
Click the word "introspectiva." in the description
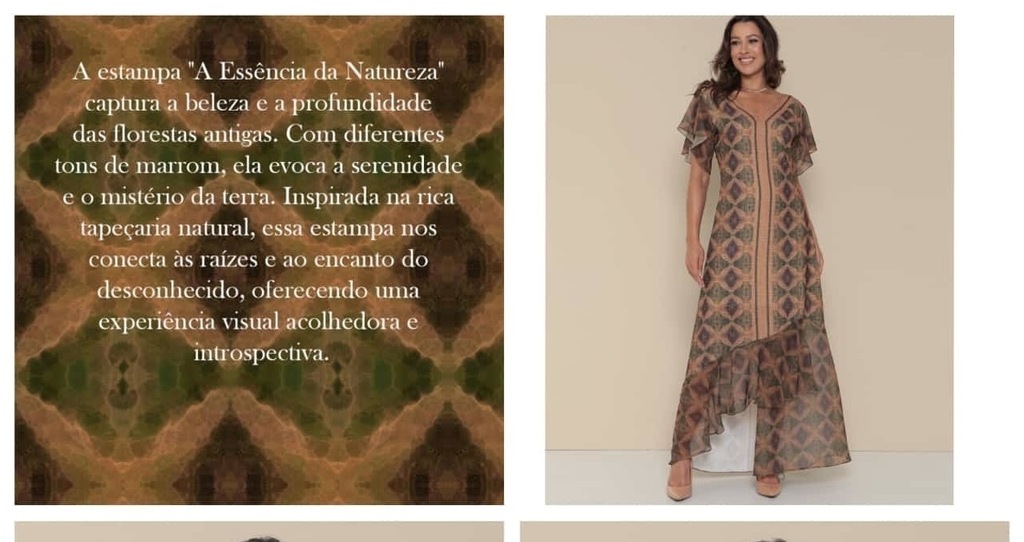(261, 353)
